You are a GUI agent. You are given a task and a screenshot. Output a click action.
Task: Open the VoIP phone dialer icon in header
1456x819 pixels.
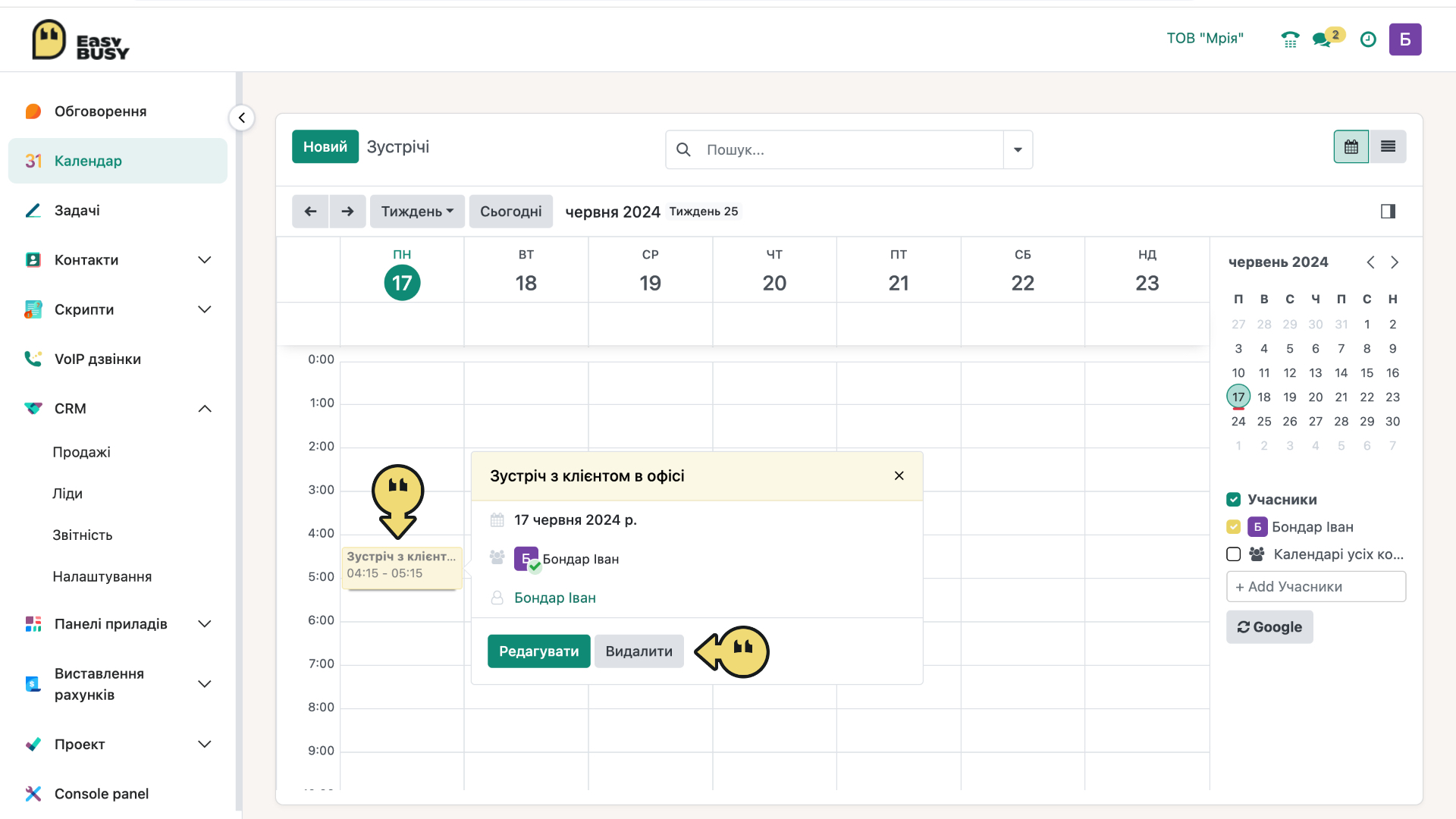tap(1290, 39)
